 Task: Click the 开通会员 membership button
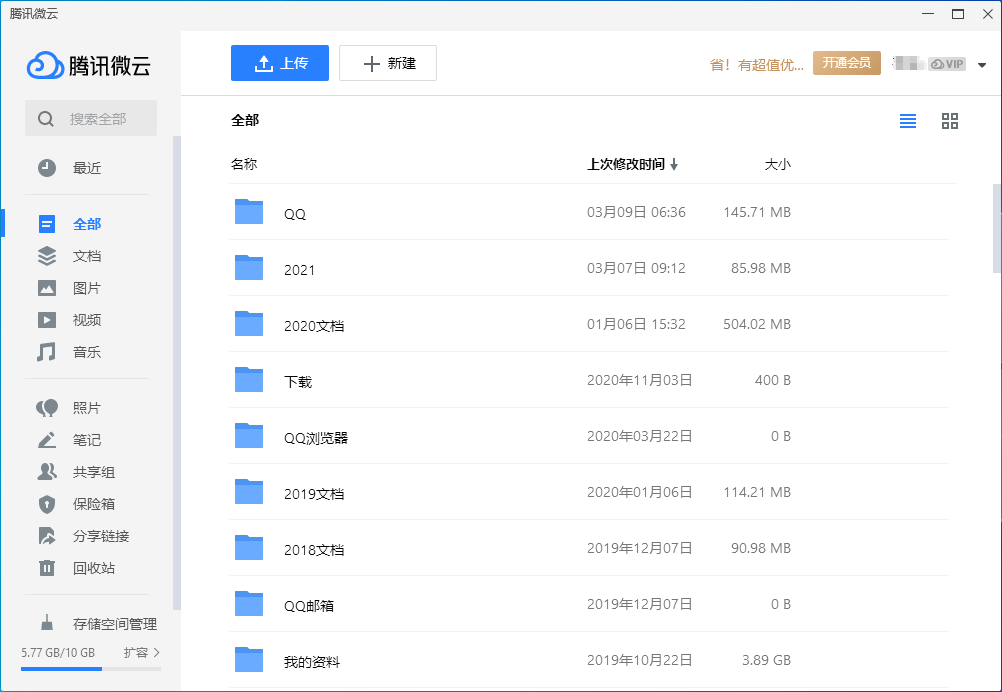click(846, 63)
